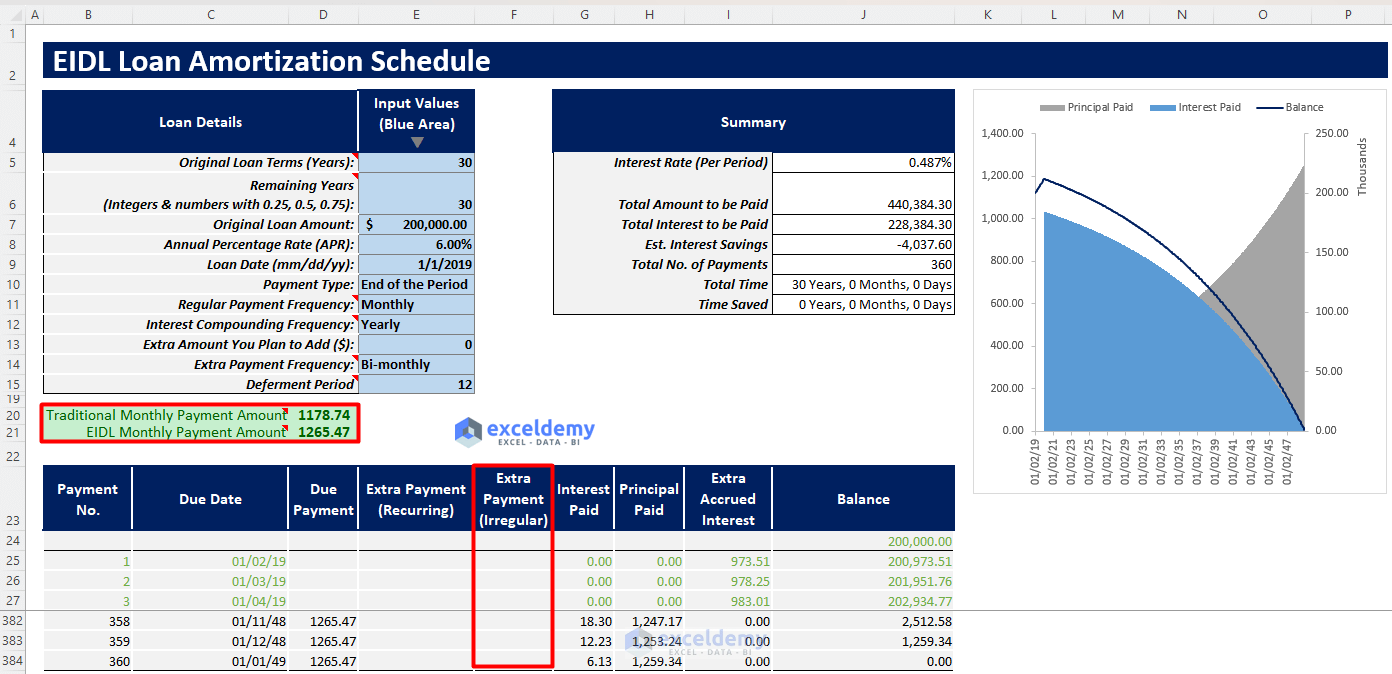This screenshot has height=674, width=1392.
Task: Select Total No. of Payments value 360
Action: pyautogui.click(x=863, y=265)
